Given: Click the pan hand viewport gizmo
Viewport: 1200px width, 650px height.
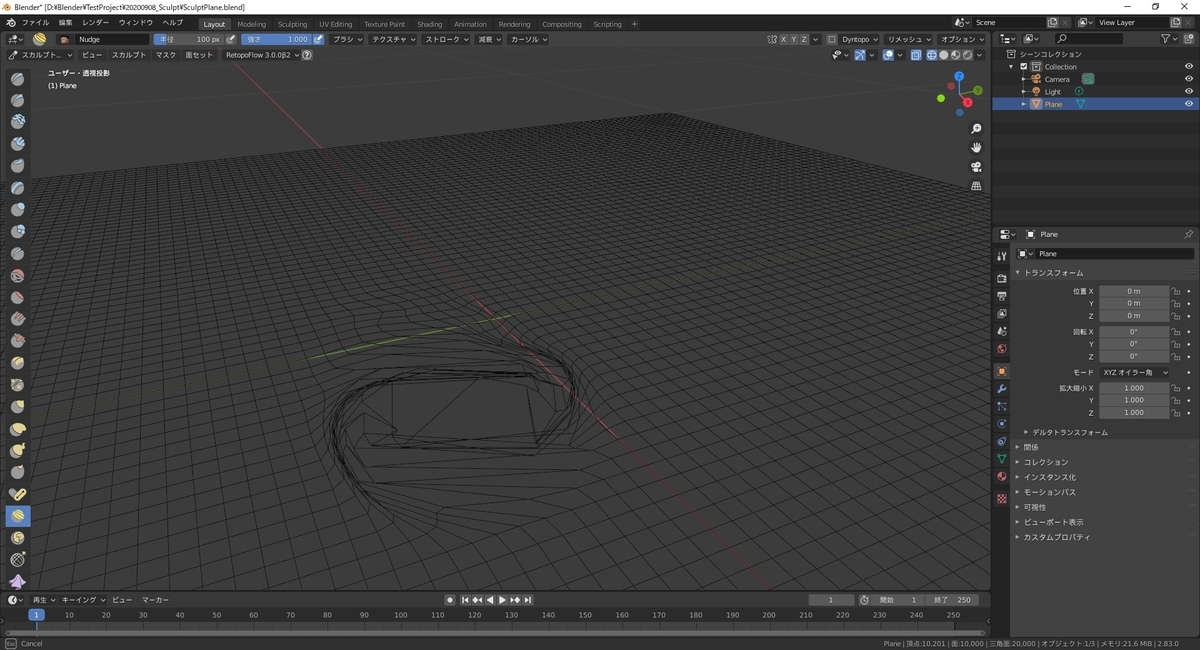Looking at the screenshot, I should [x=976, y=148].
